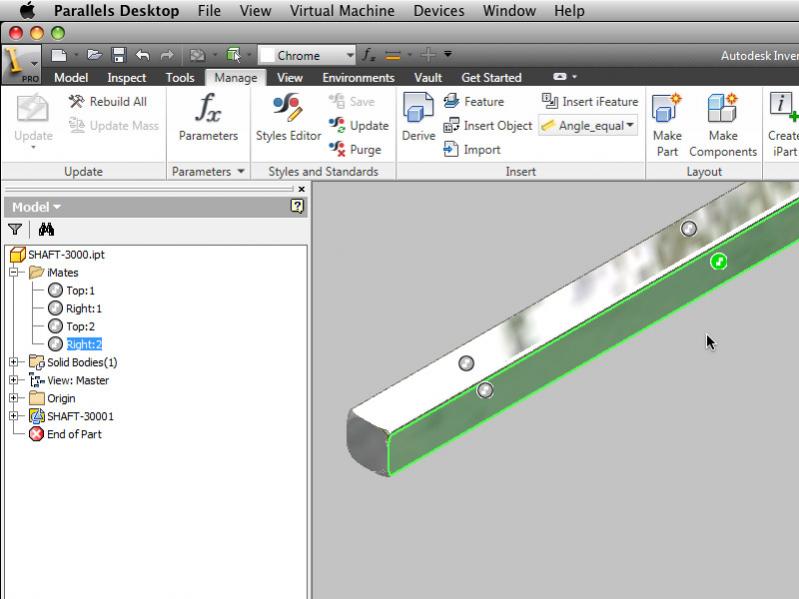This screenshot has height=599, width=799.
Task: Click the Import tool
Action: 472,149
